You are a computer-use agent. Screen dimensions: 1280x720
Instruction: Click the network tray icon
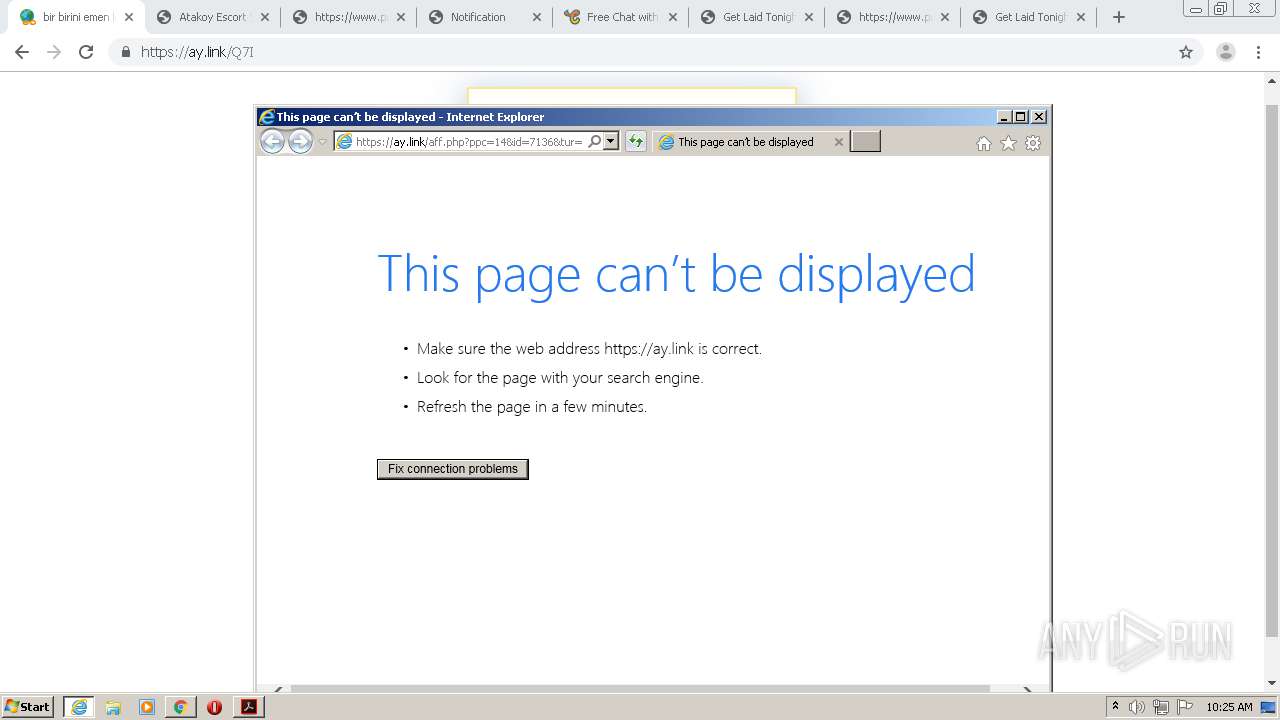coord(1161,707)
